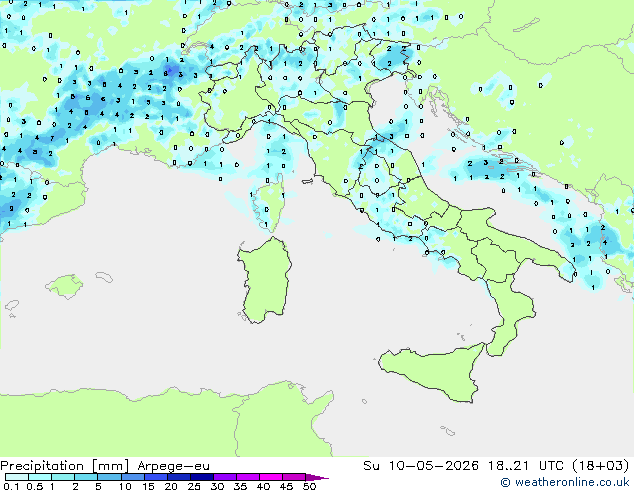634x490 pixels.
Task: Click Sardinia island on the map
Action: [265, 280]
